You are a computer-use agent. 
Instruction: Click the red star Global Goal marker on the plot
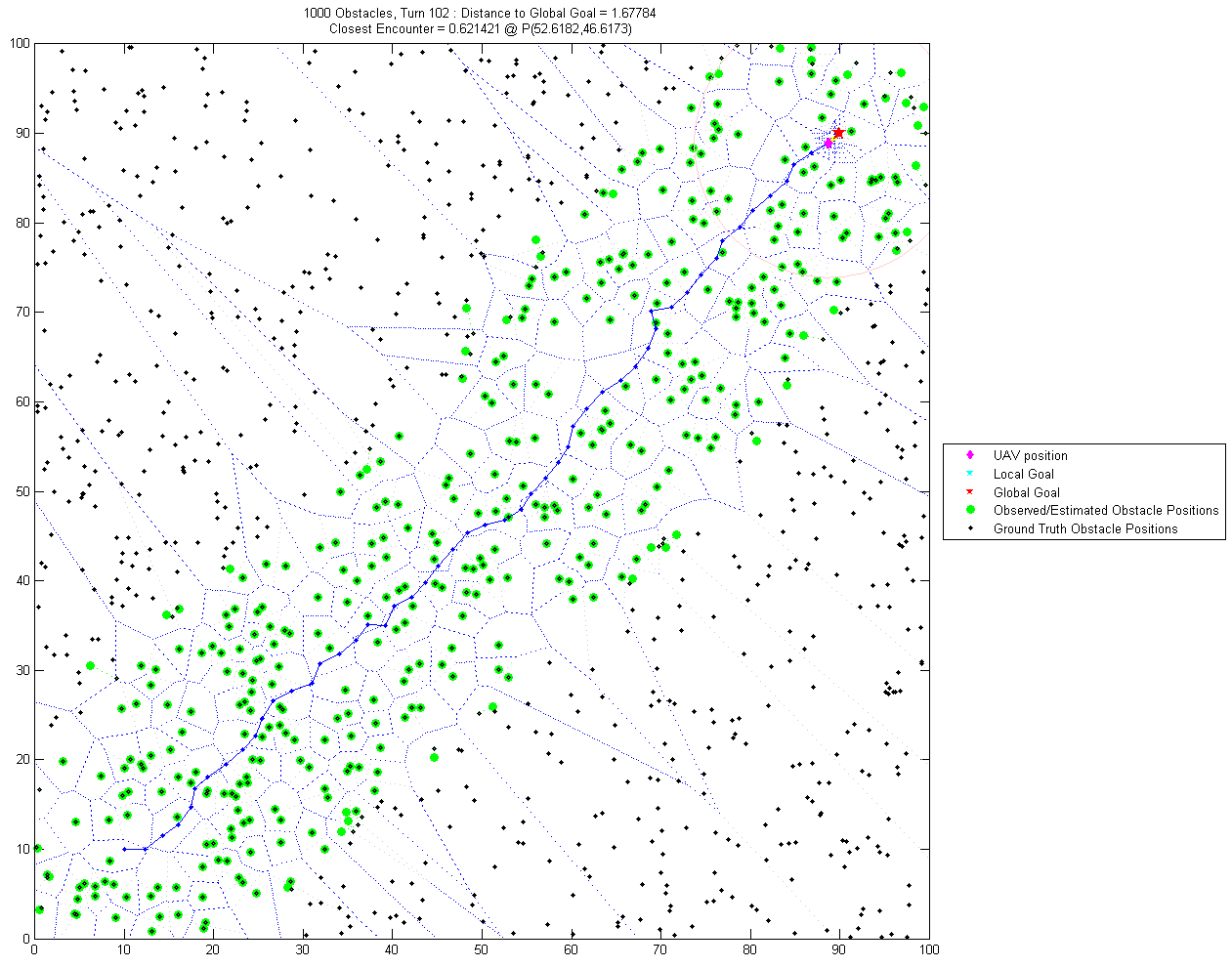click(x=838, y=133)
